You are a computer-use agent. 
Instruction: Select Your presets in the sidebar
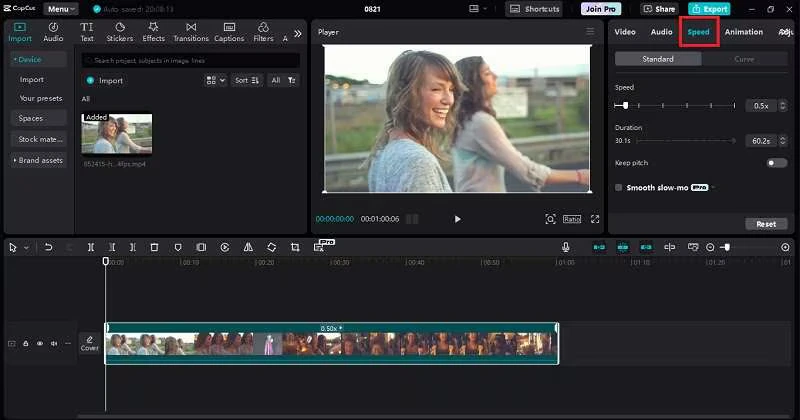(x=41, y=98)
